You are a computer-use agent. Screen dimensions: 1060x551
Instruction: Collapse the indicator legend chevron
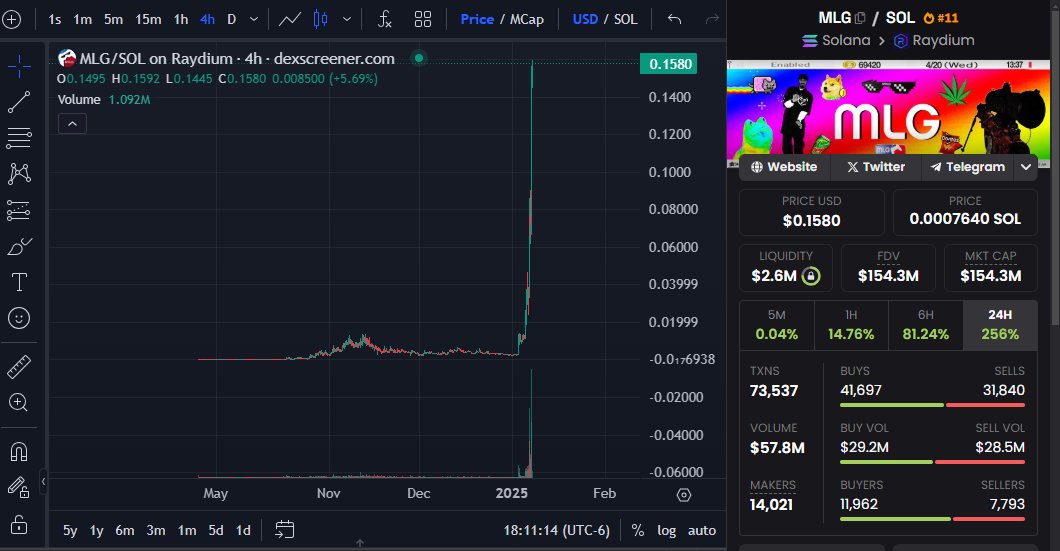(72, 124)
